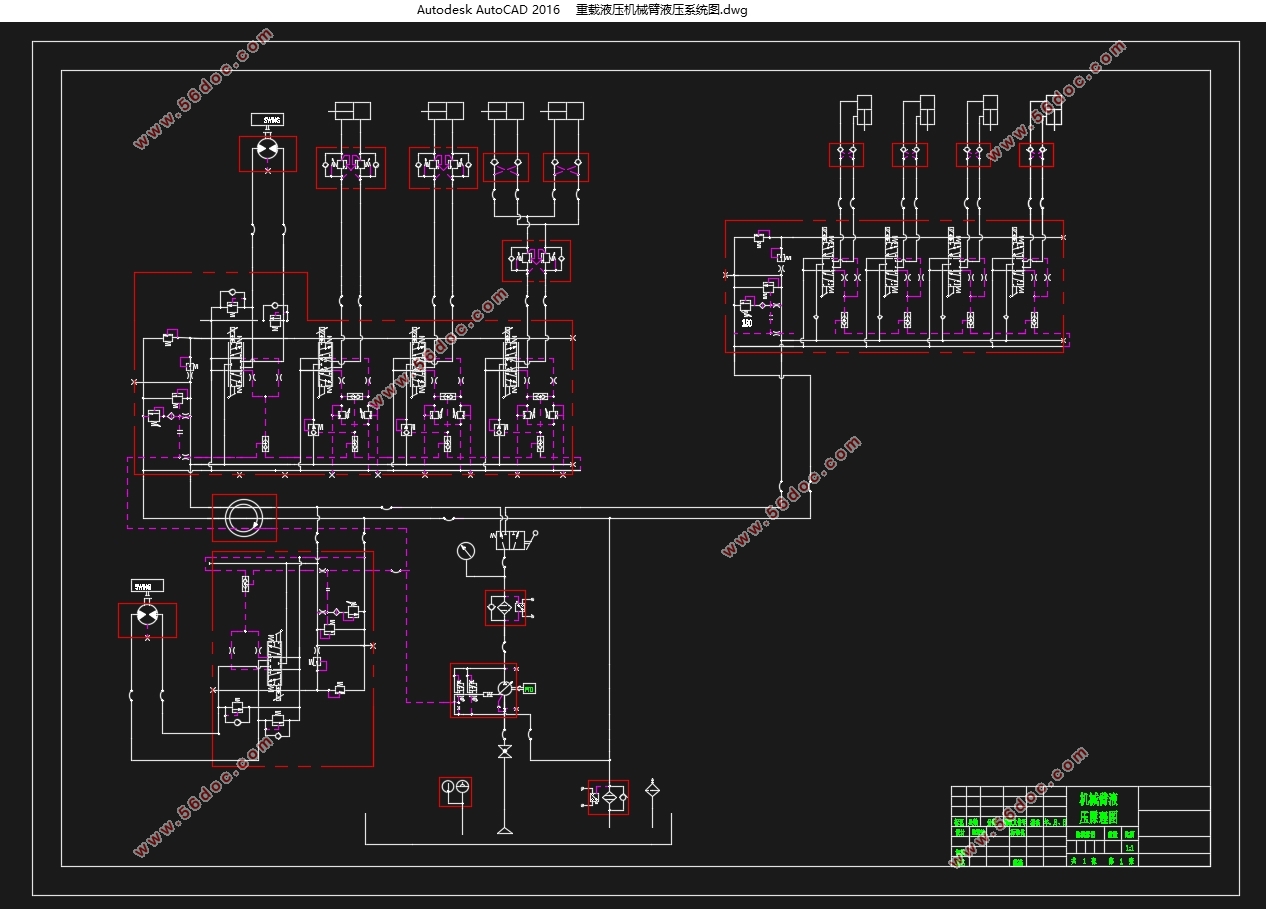The width and height of the screenshot is (1266, 909).
Task: Click the pressure filter block above the pump
Action: pyautogui.click(x=505, y=607)
